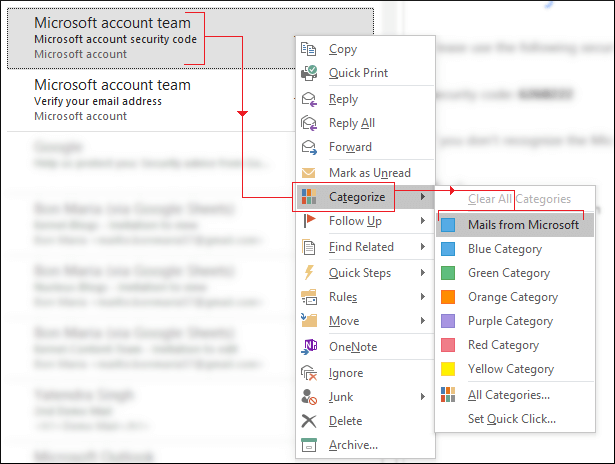Pick the Purple Category swatch
Viewport: 615px width, 464px height.
[x=448, y=321]
